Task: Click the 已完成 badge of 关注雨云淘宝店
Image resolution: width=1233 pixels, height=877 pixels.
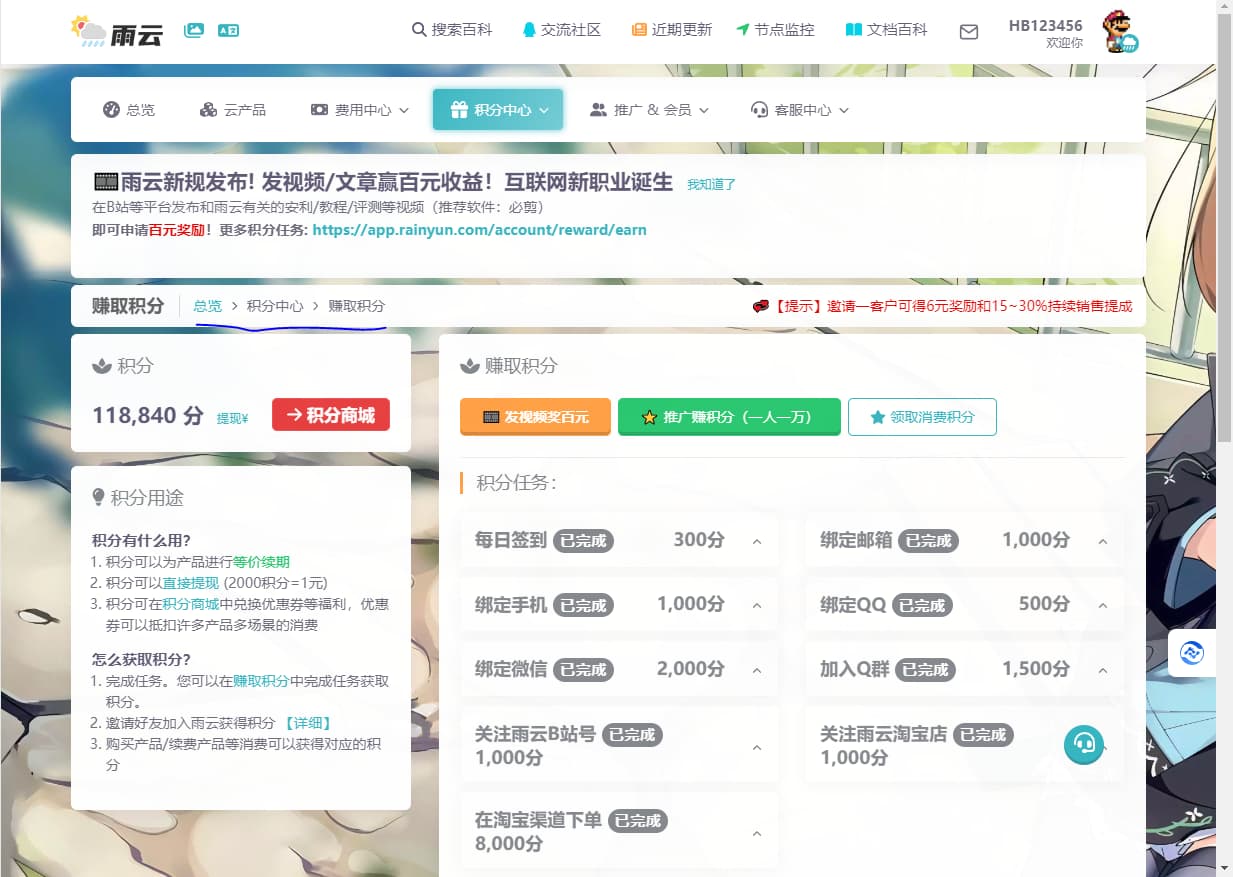Action: (x=983, y=735)
